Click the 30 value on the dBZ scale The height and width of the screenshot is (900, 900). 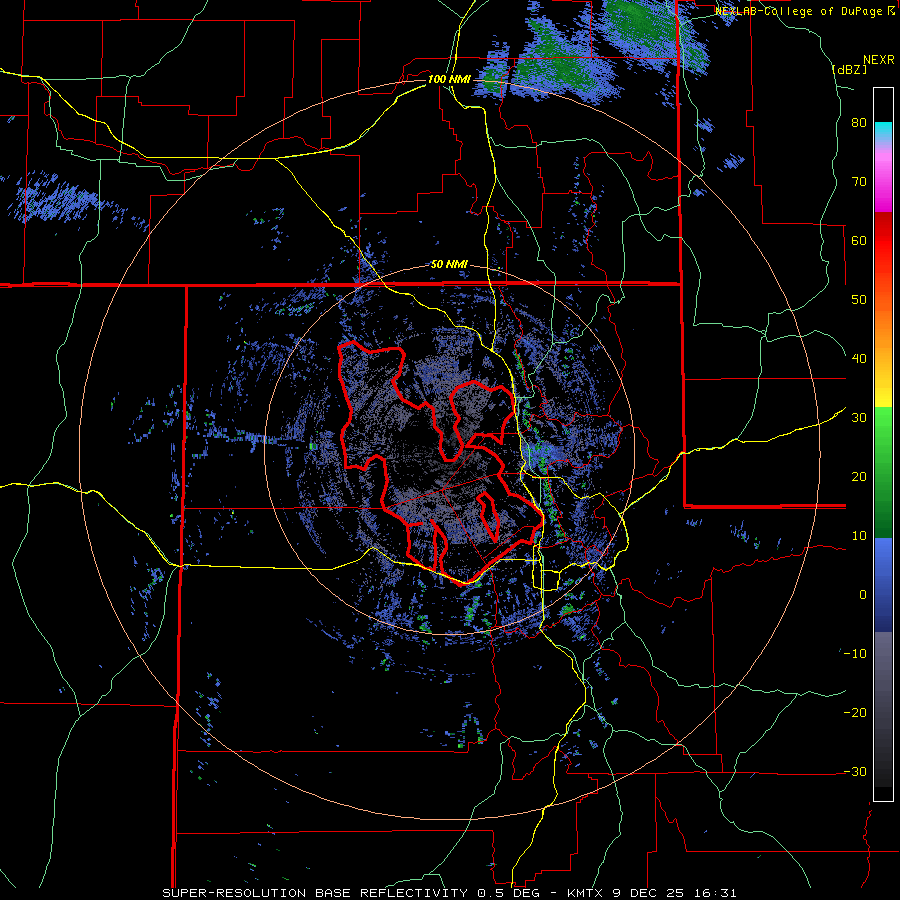pos(859,417)
